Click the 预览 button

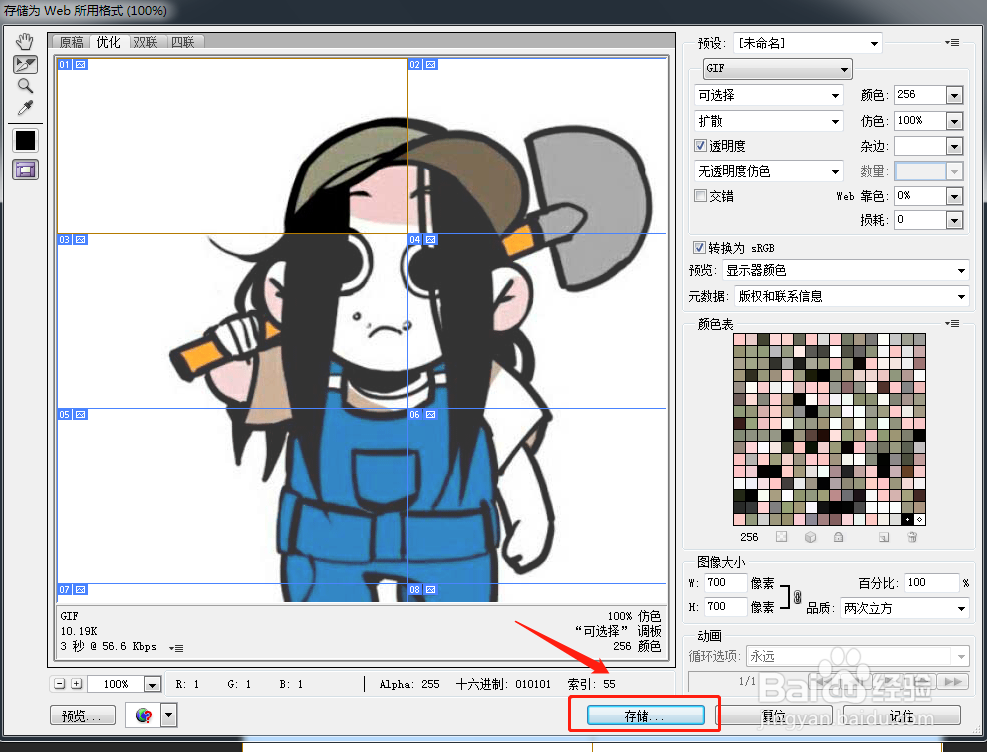pos(82,714)
